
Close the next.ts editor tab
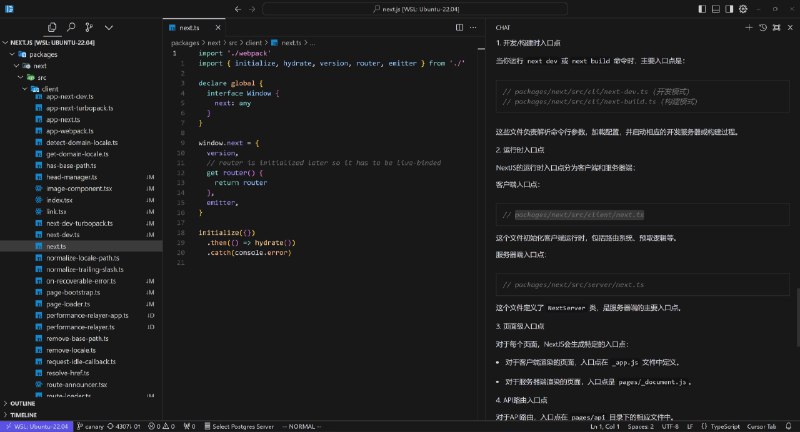tap(218, 28)
